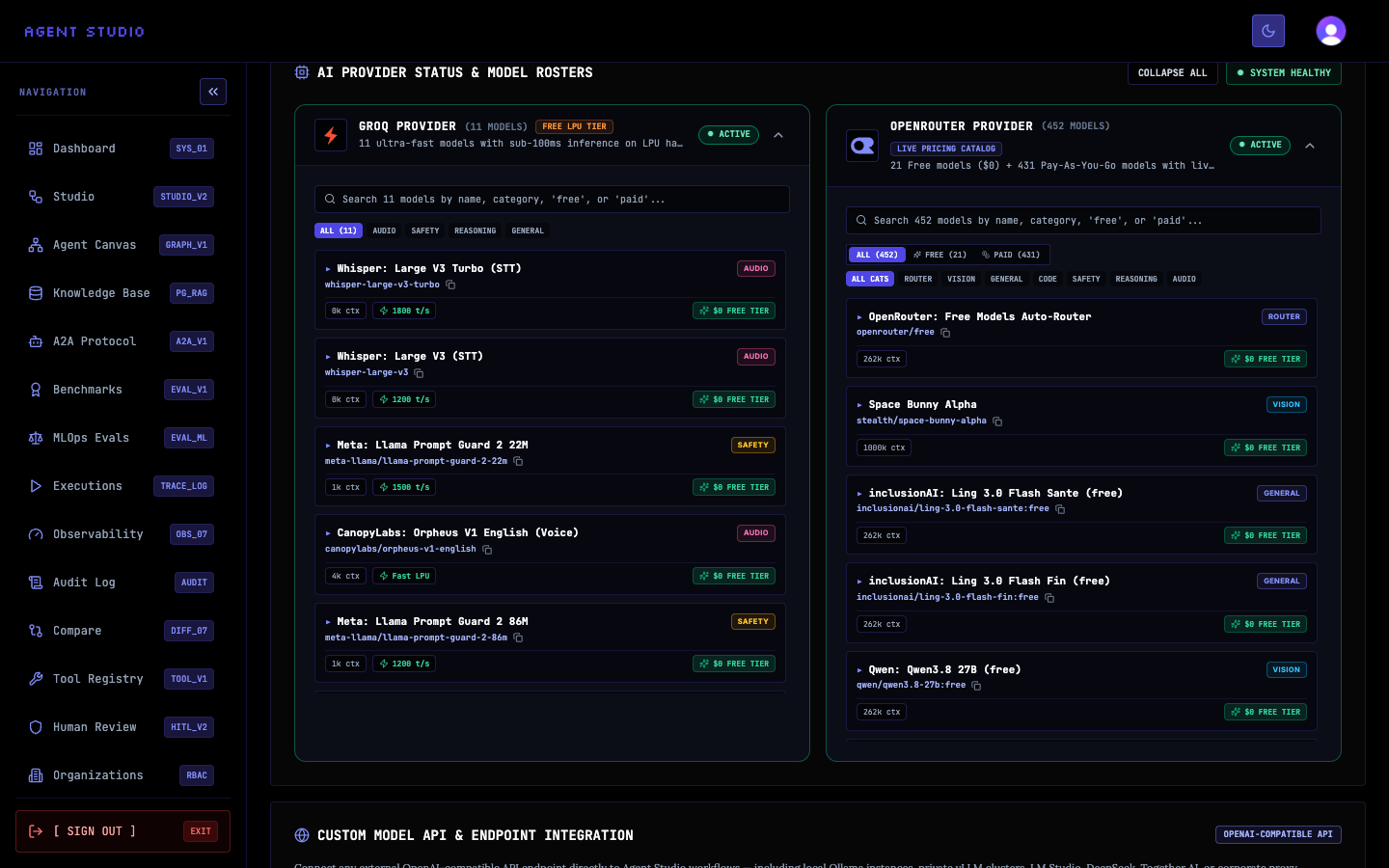Collapse the OpenRouter Provider card

[x=1310, y=146]
